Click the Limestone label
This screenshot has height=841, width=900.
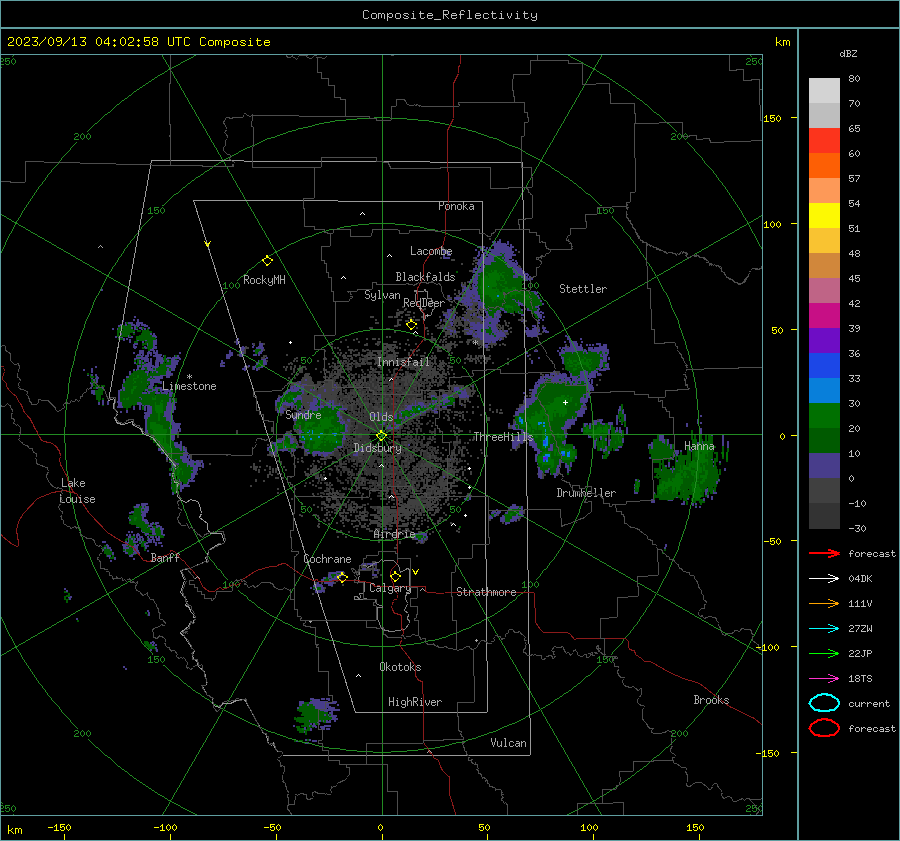pos(189,386)
